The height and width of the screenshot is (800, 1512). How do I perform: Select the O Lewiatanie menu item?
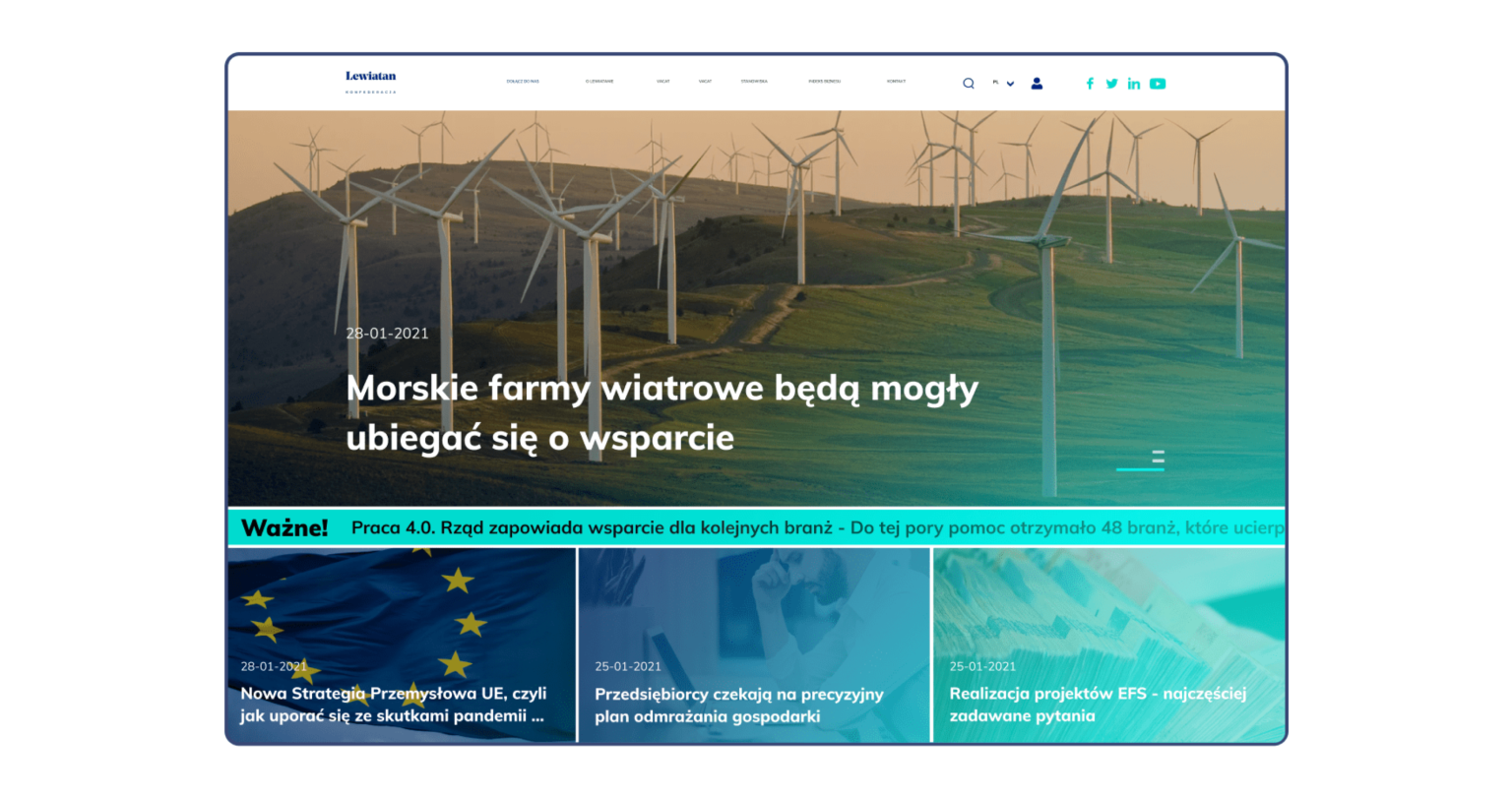[x=599, y=82]
